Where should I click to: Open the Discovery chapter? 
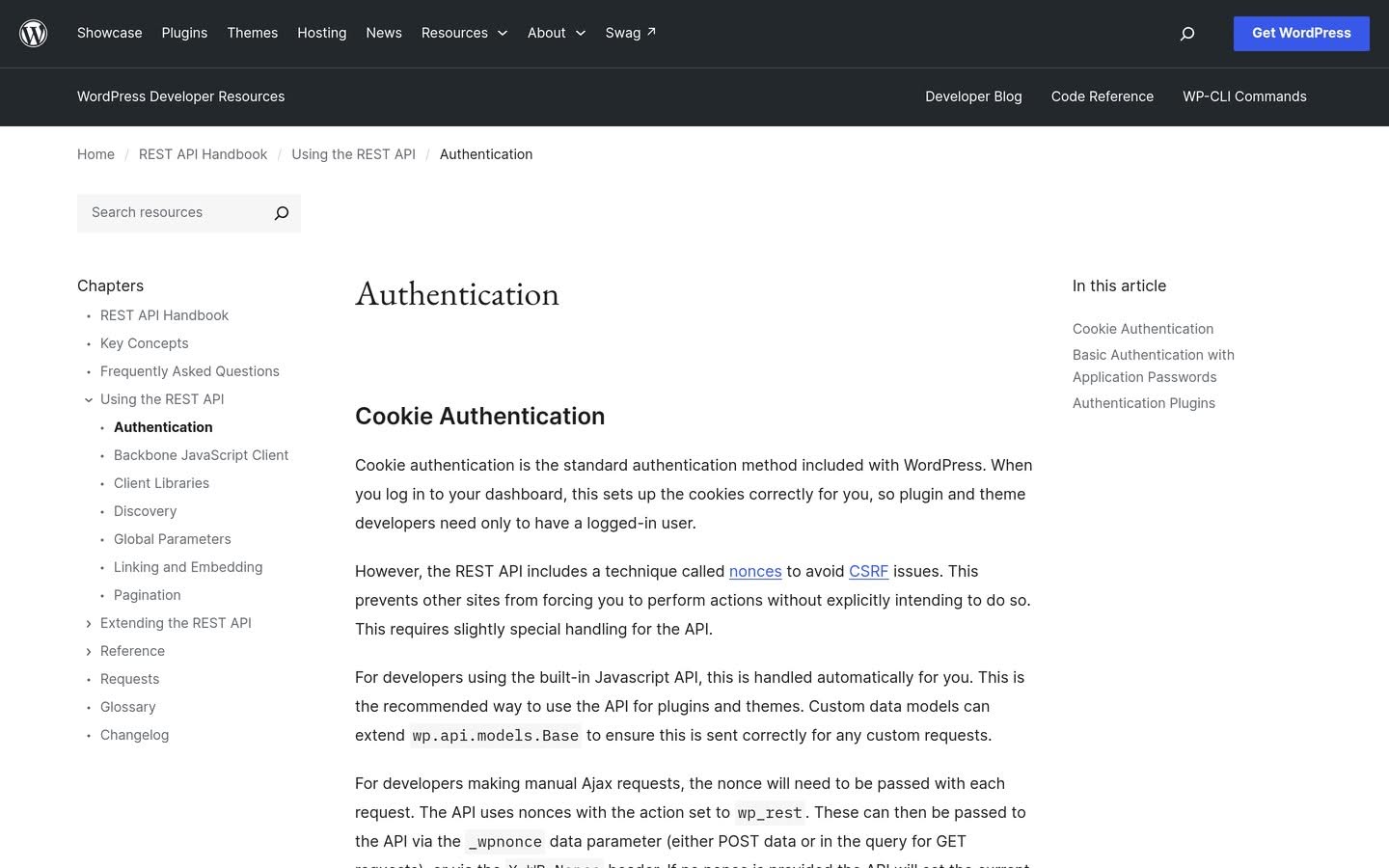146,511
